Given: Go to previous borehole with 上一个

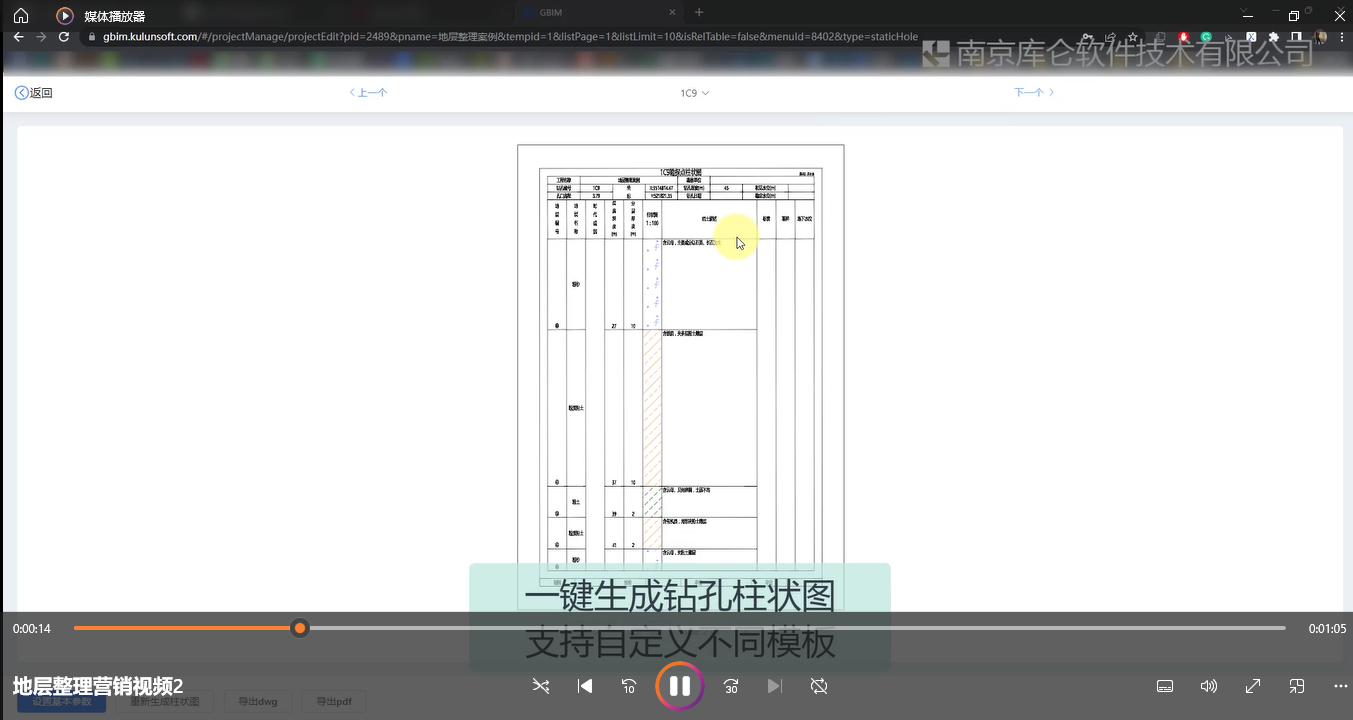Looking at the screenshot, I should [368, 93].
